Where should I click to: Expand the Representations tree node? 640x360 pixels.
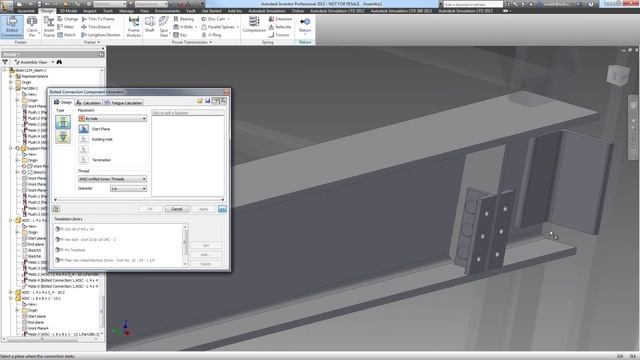coord(11,76)
